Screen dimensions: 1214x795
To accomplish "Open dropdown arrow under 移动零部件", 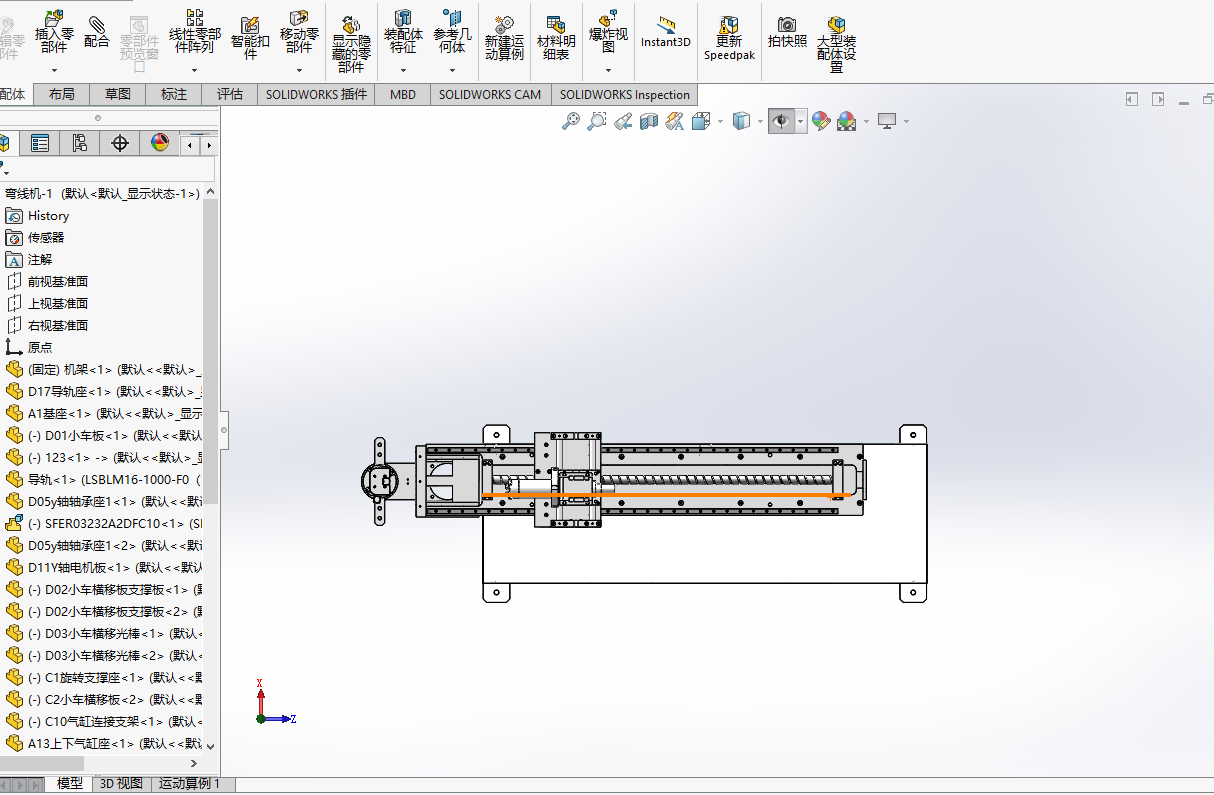I will (299, 71).
